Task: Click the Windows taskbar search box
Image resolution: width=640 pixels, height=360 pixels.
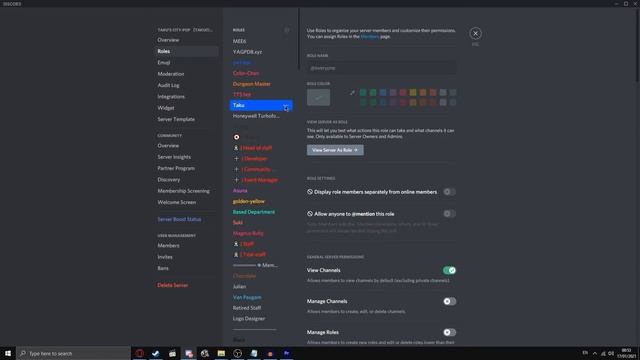Action: [x=73, y=353]
